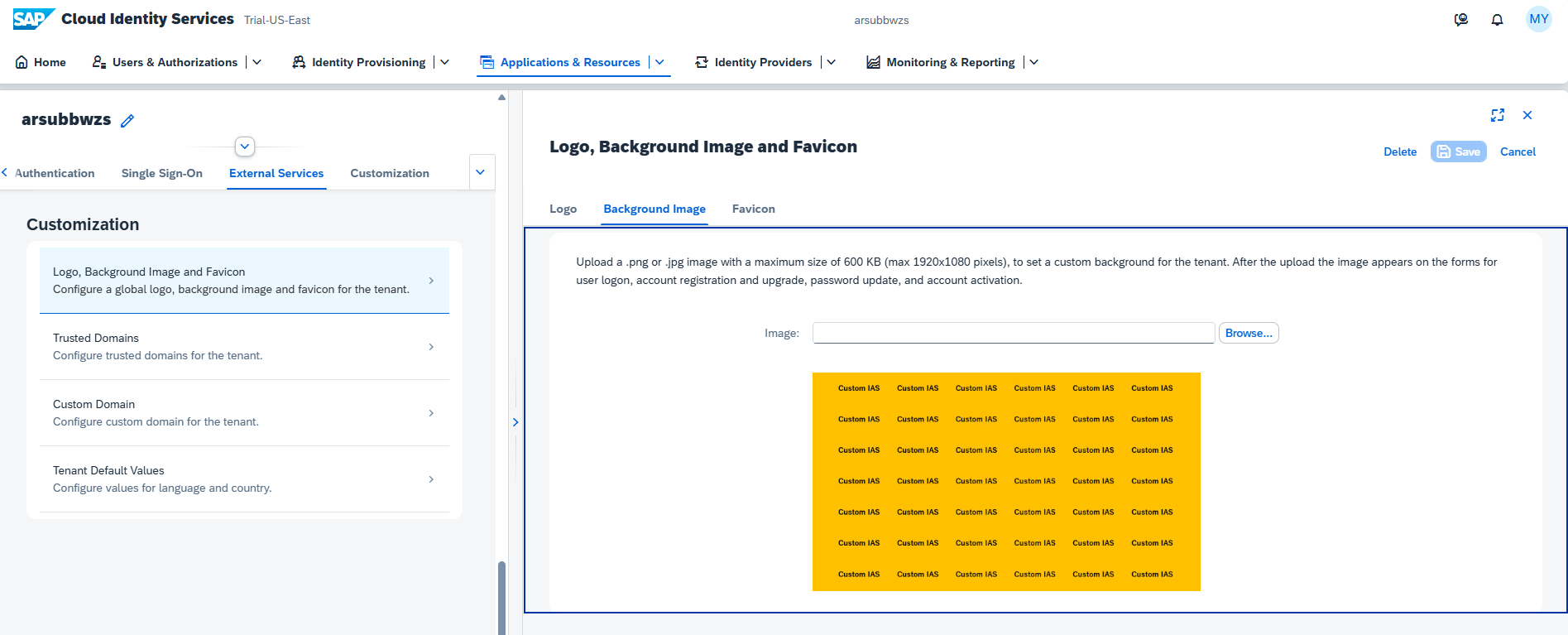Click the Browse... button
Screen dimensions: 1568x635
[x=1249, y=333]
